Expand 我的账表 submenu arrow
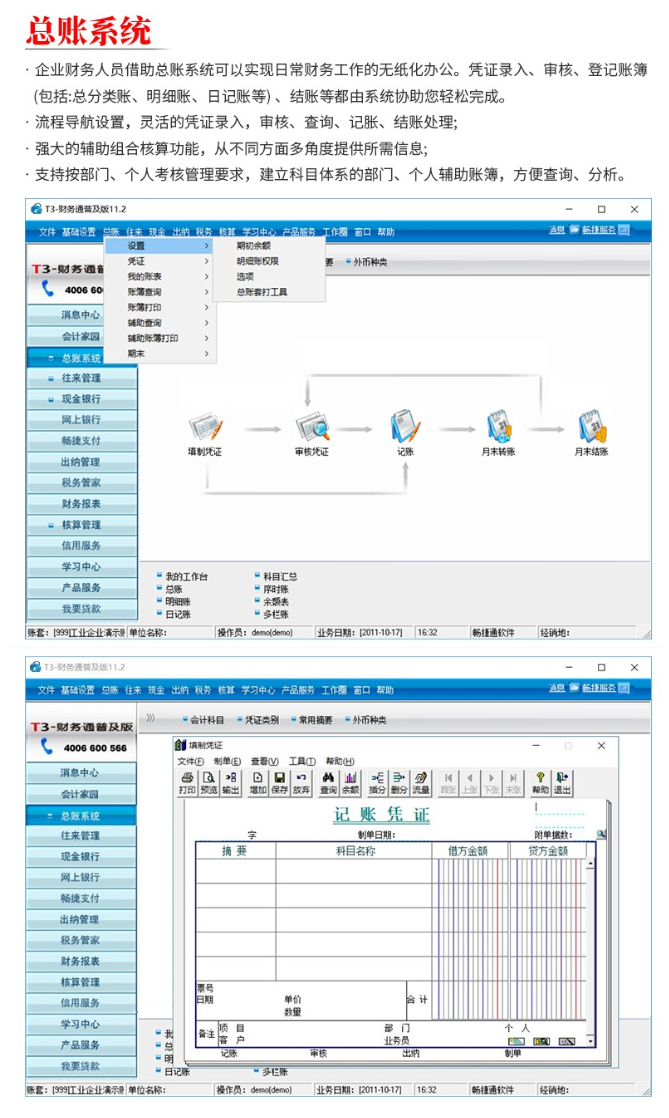The width and height of the screenshot is (669, 1118). tap(207, 277)
